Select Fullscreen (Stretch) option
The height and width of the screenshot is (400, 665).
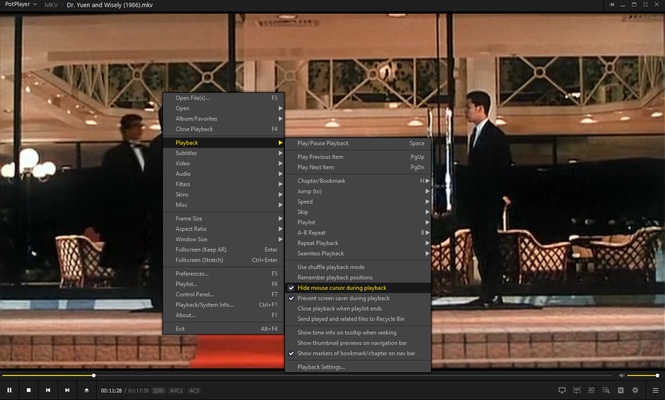tap(224, 260)
